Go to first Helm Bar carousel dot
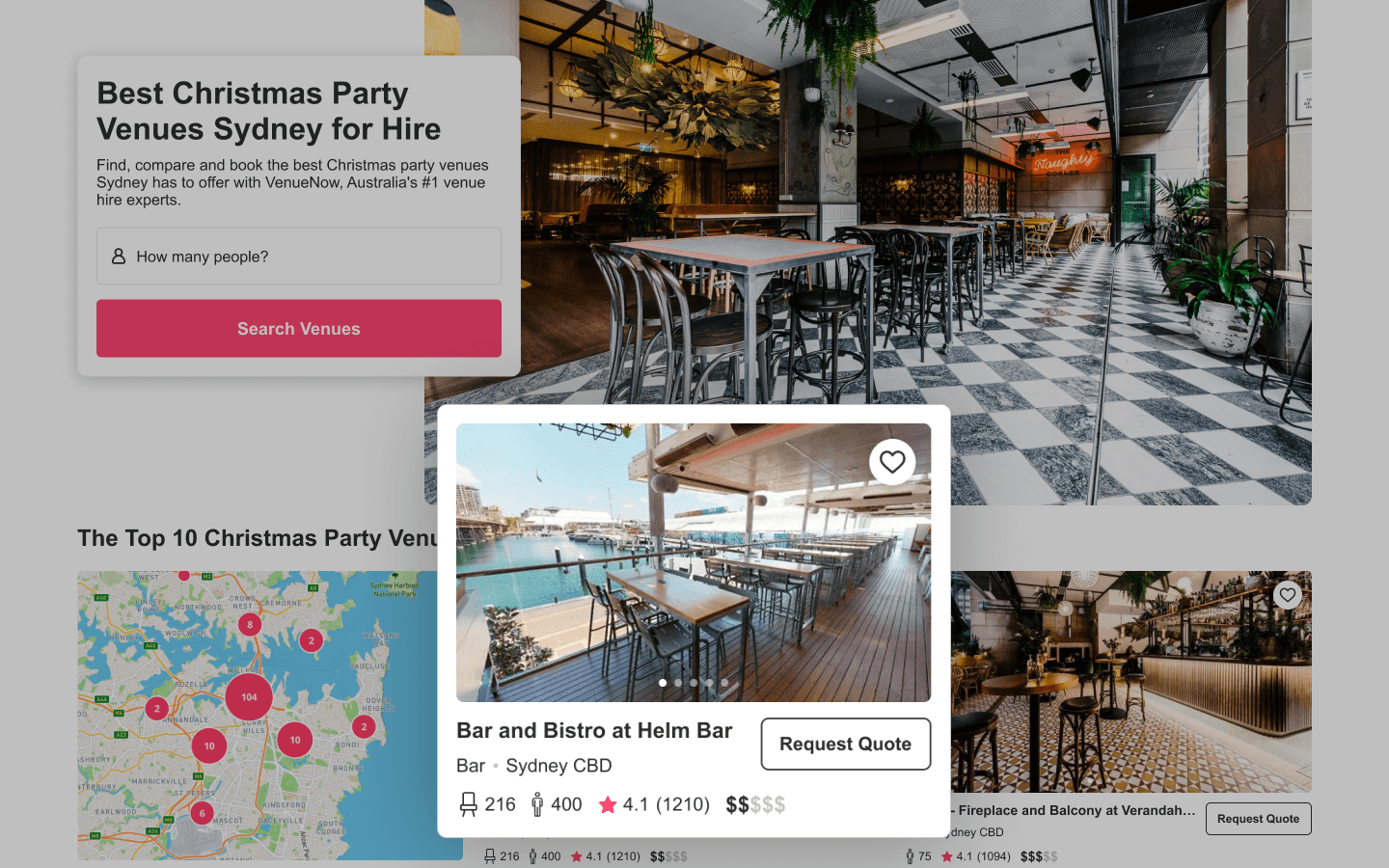Viewport: 1389px width, 868px height. (663, 683)
